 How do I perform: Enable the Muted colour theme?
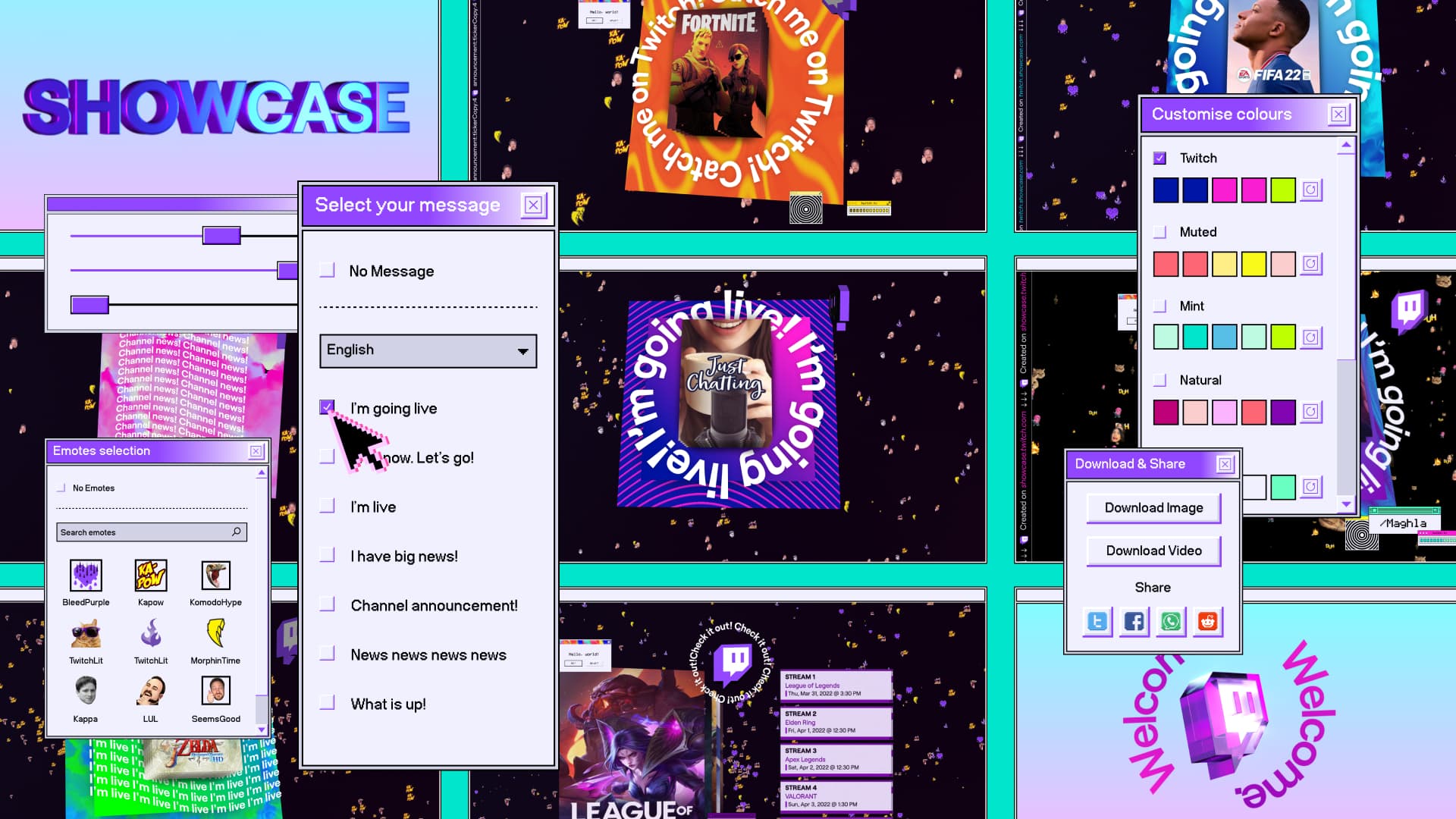tap(1159, 232)
